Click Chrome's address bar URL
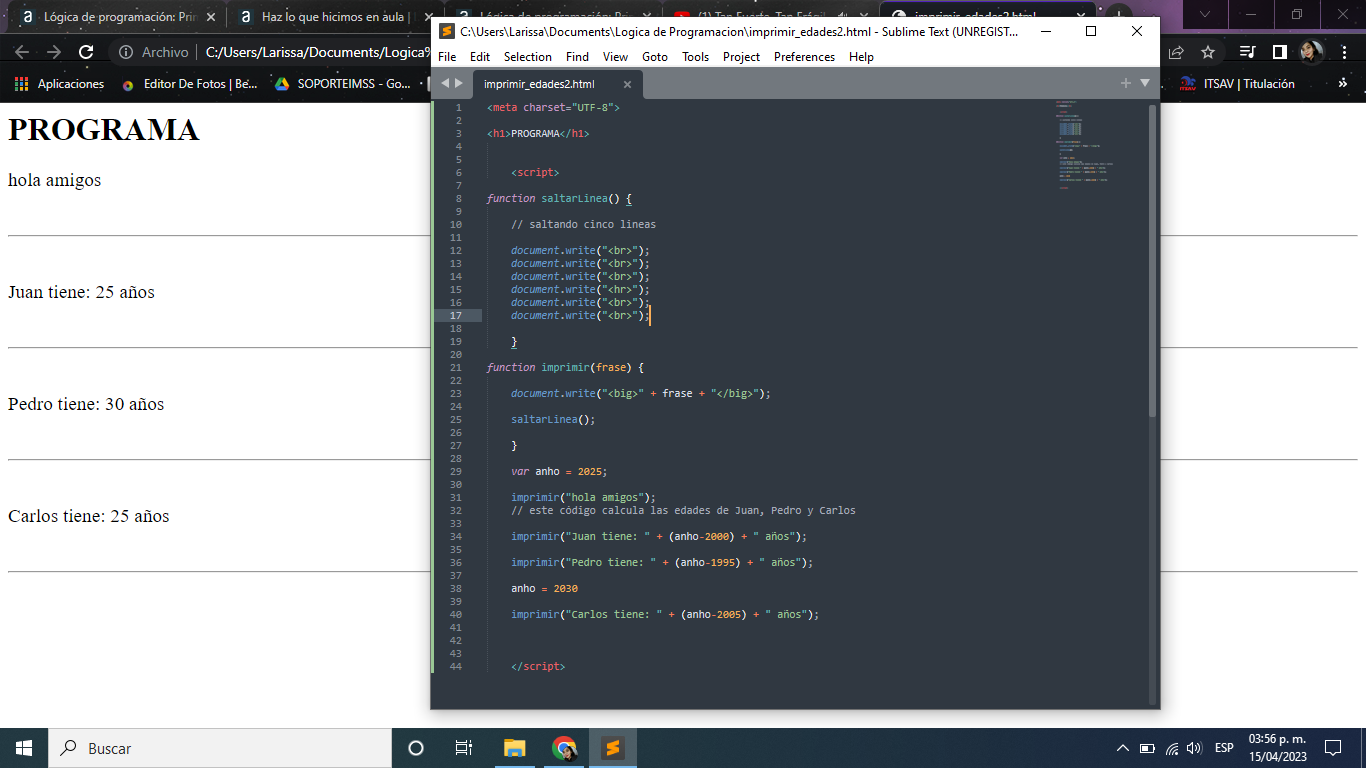The width and height of the screenshot is (1366, 768). point(317,52)
